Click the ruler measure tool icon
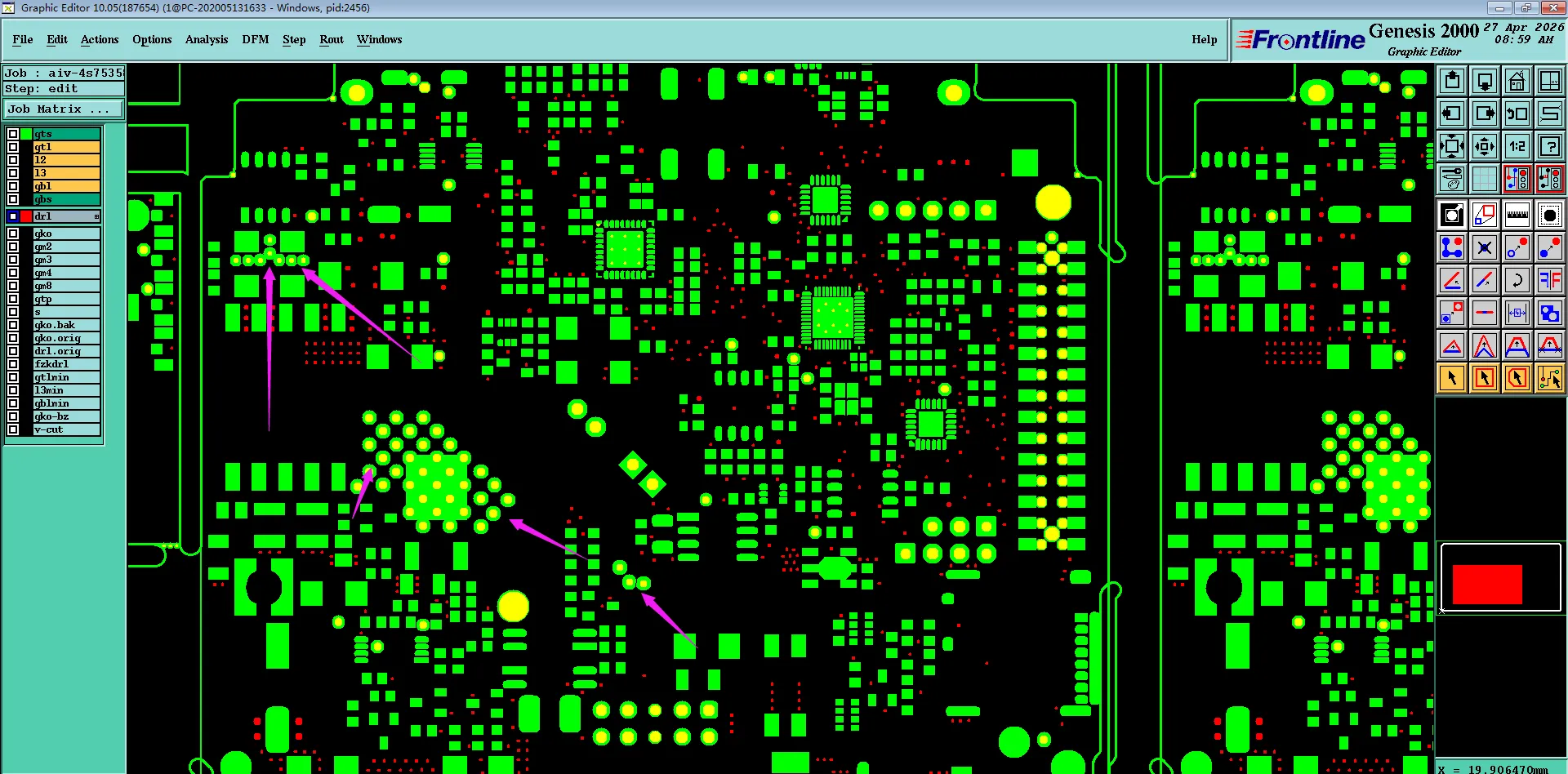The height and width of the screenshot is (774, 1568). 1517,215
